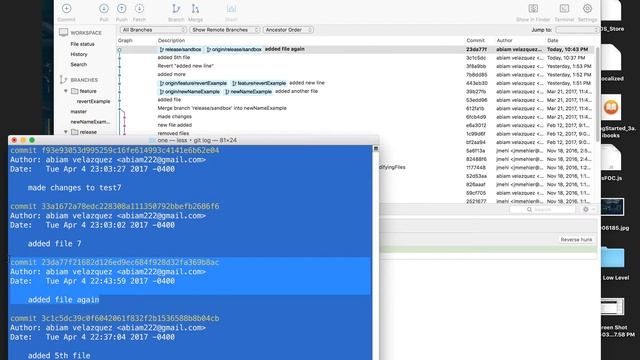Image resolution: width=640 pixels, height=360 pixels.
Task: Click 'added 5th file' line in terminal
Action: click(59, 356)
